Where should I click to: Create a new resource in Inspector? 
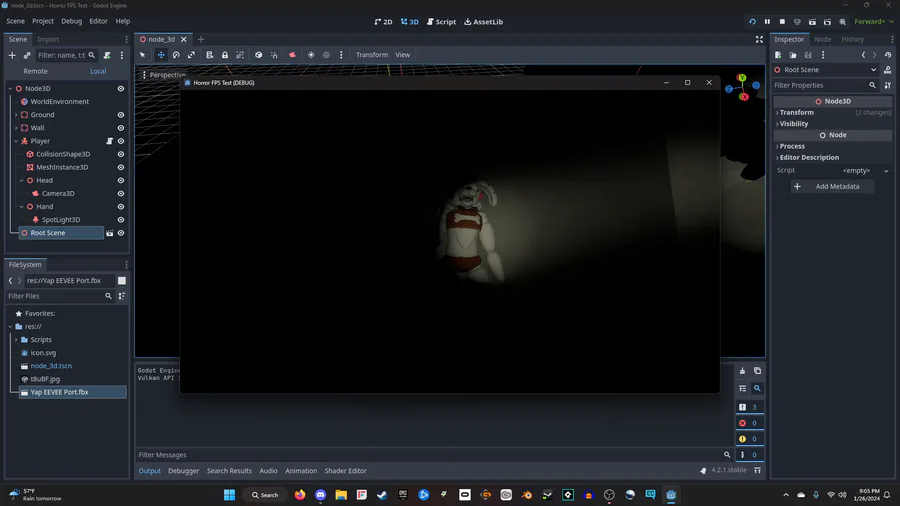(x=778, y=55)
